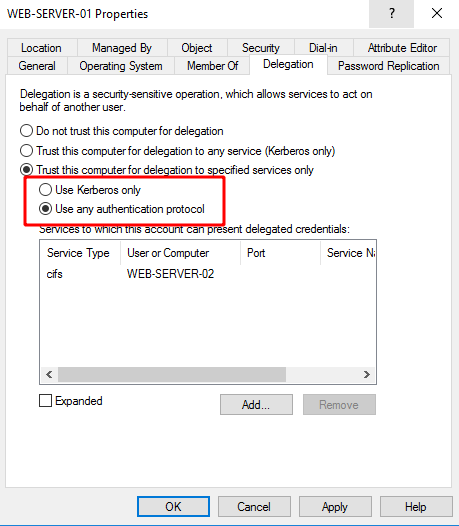Click the left scroll arrow in services list
The height and width of the screenshot is (526, 459).
coord(49,374)
